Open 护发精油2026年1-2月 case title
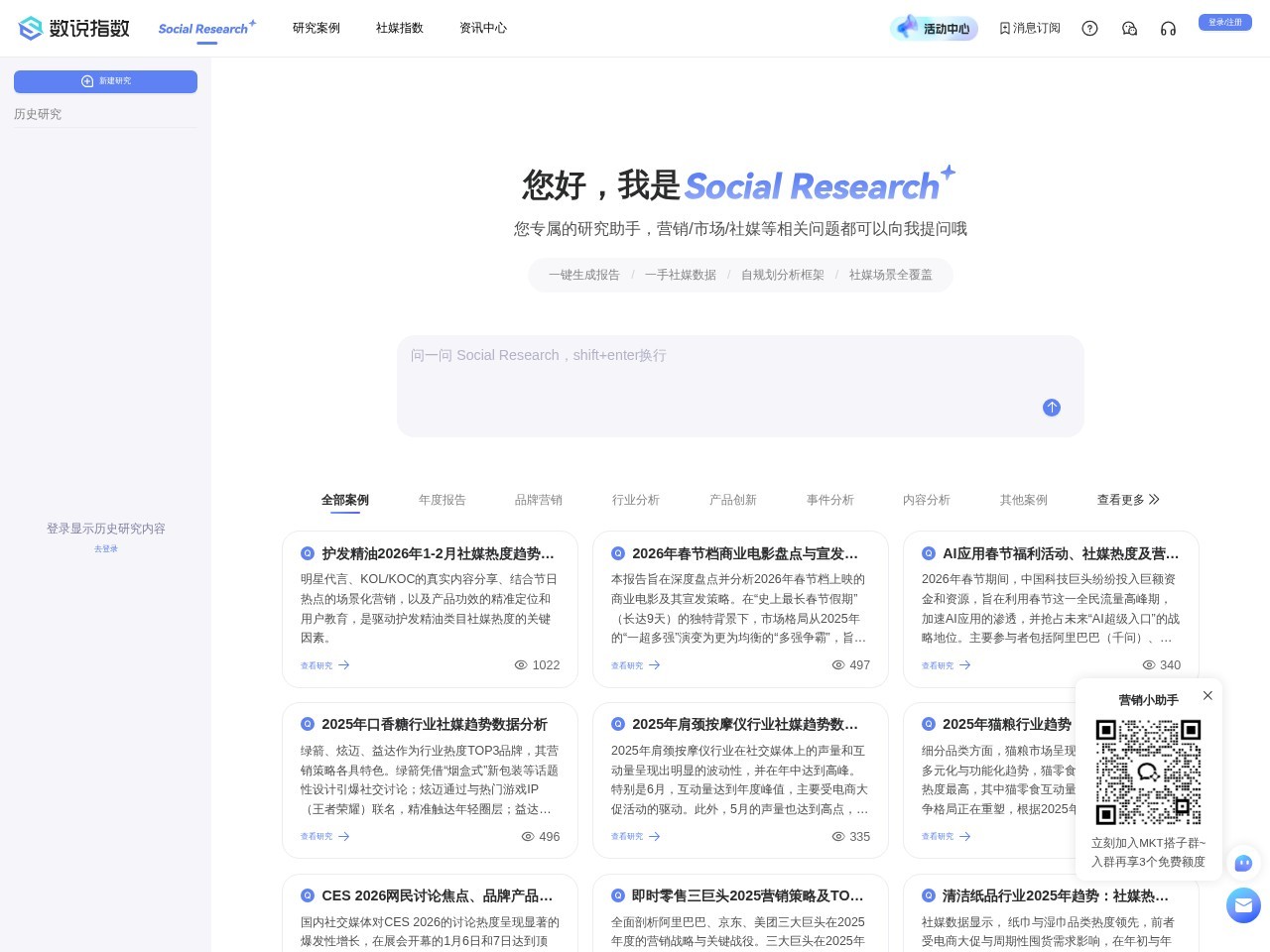 [438, 553]
